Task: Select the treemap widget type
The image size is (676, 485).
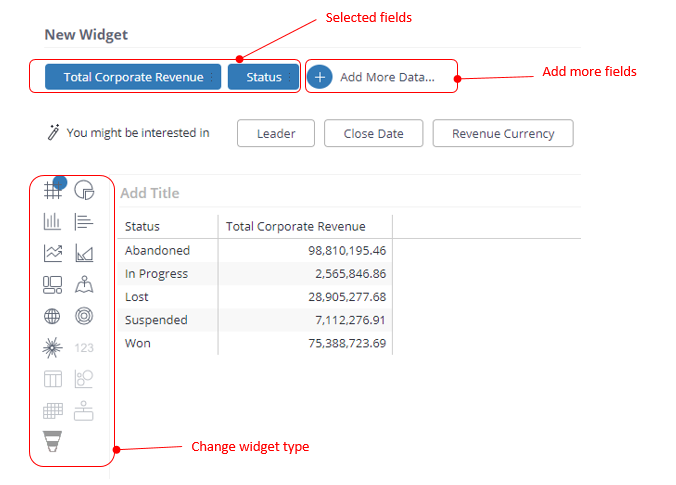Action: click(x=53, y=285)
